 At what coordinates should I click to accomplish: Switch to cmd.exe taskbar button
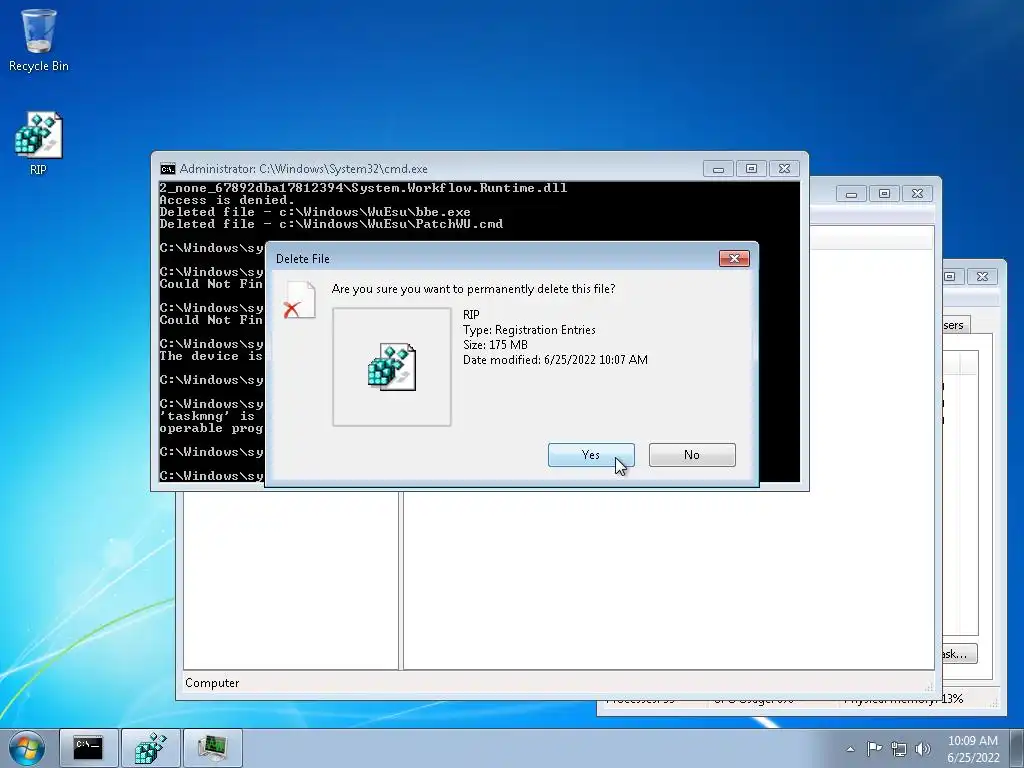click(x=88, y=748)
